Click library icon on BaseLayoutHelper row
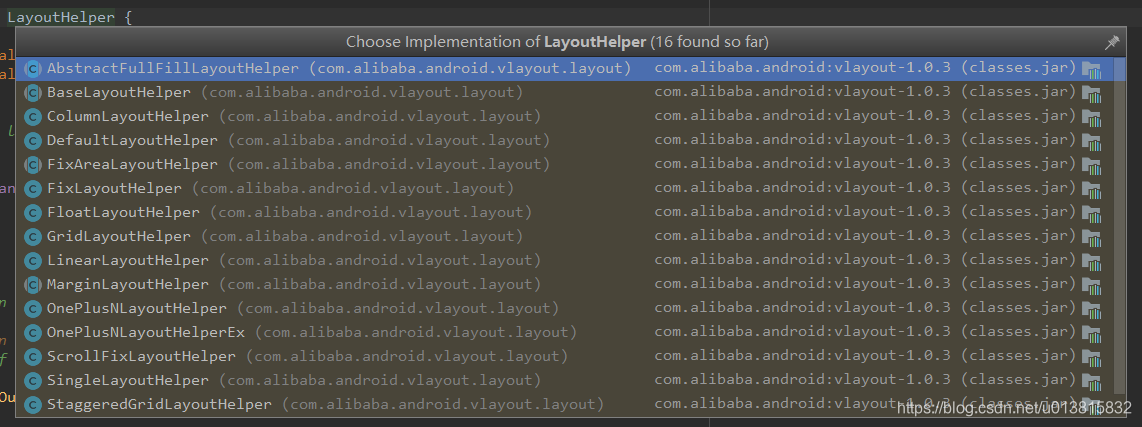This screenshot has width=1142, height=427. [x=1091, y=94]
